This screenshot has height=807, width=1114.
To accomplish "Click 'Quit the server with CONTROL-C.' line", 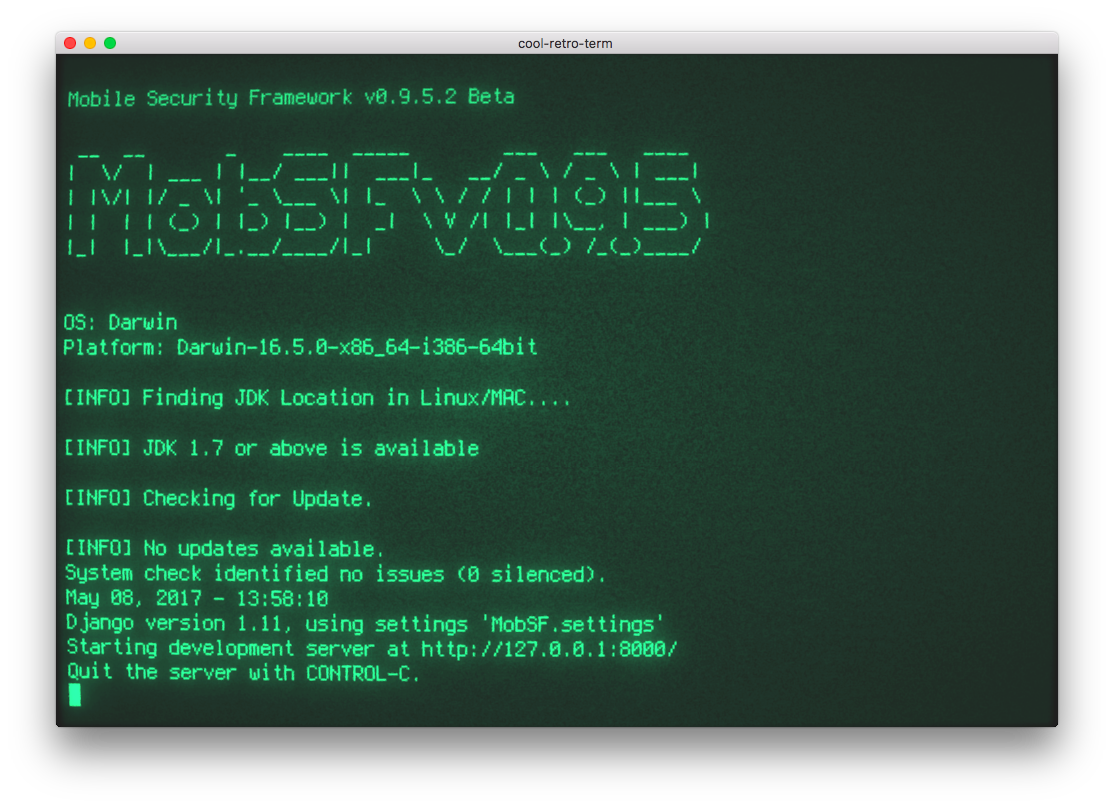I will 243,673.
